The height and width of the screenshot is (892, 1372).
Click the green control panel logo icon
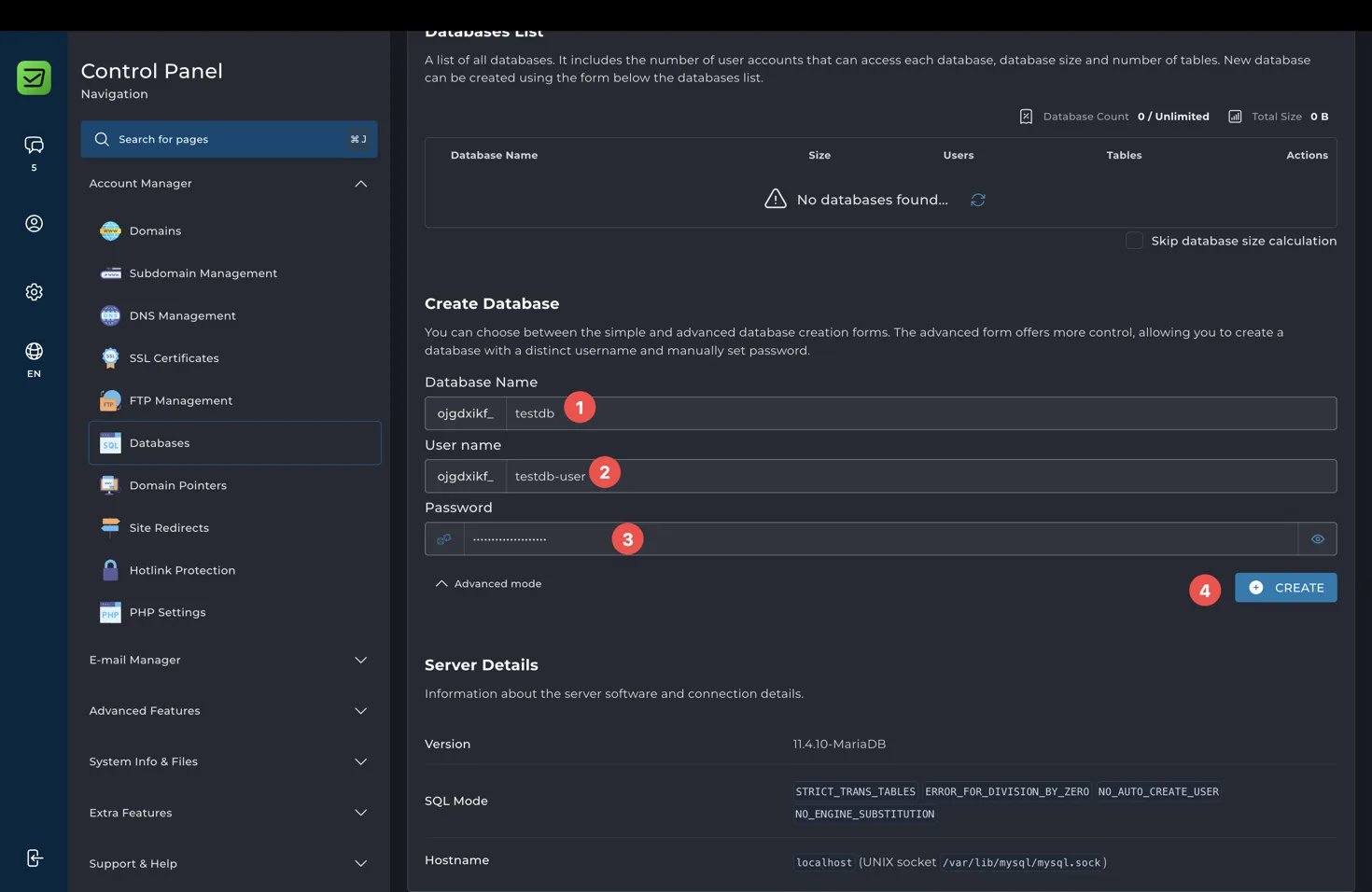34,77
